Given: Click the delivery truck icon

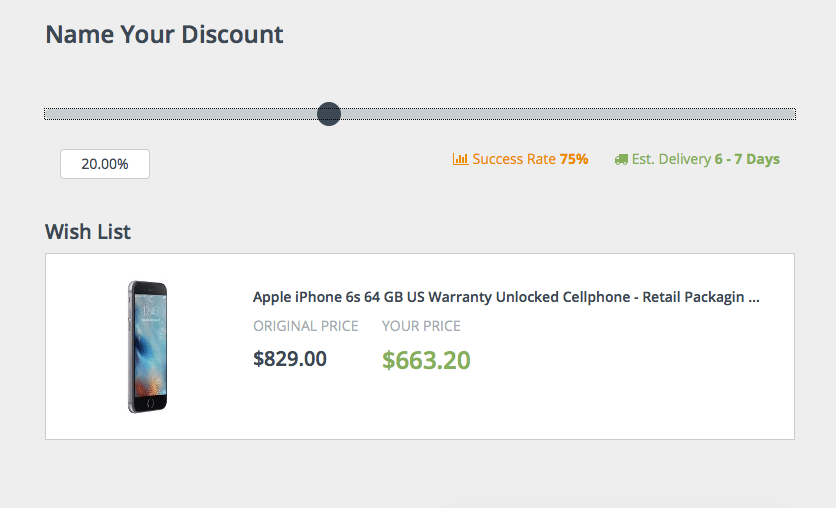Looking at the screenshot, I should [621, 159].
